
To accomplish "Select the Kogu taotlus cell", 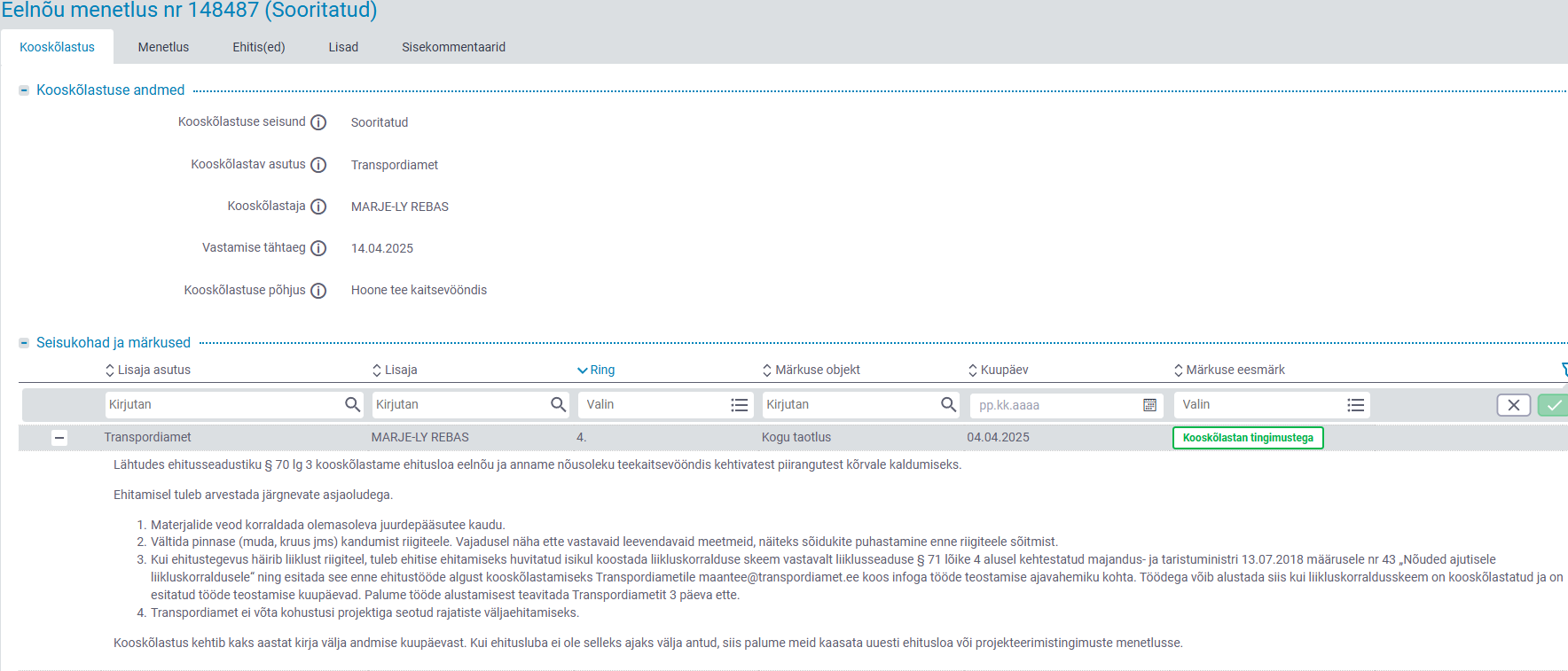I will tap(796, 437).
